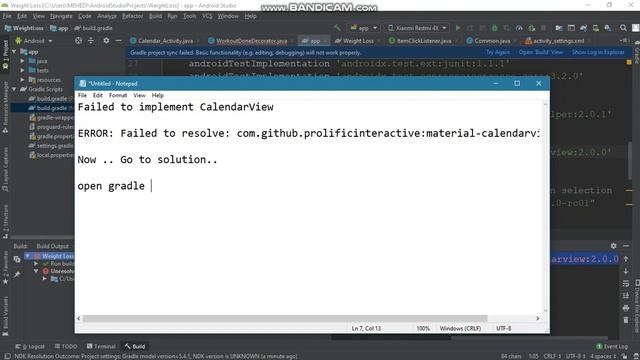The width and height of the screenshot is (640, 360).
Task: Click Scroll from Source target icon in Project panel
Action: pyautogui.click(x=78, y=40)
